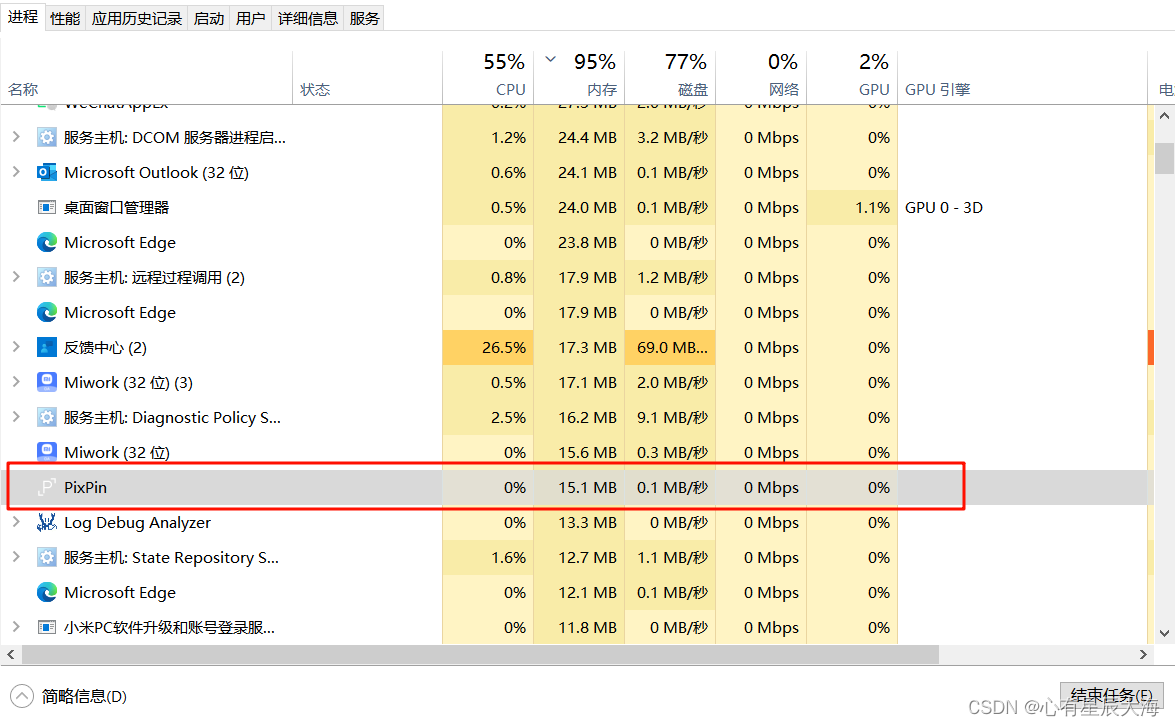
Task: Expand the Diagnostic Policy service host row
Action: pyautogui.click(x=16, y=417)
